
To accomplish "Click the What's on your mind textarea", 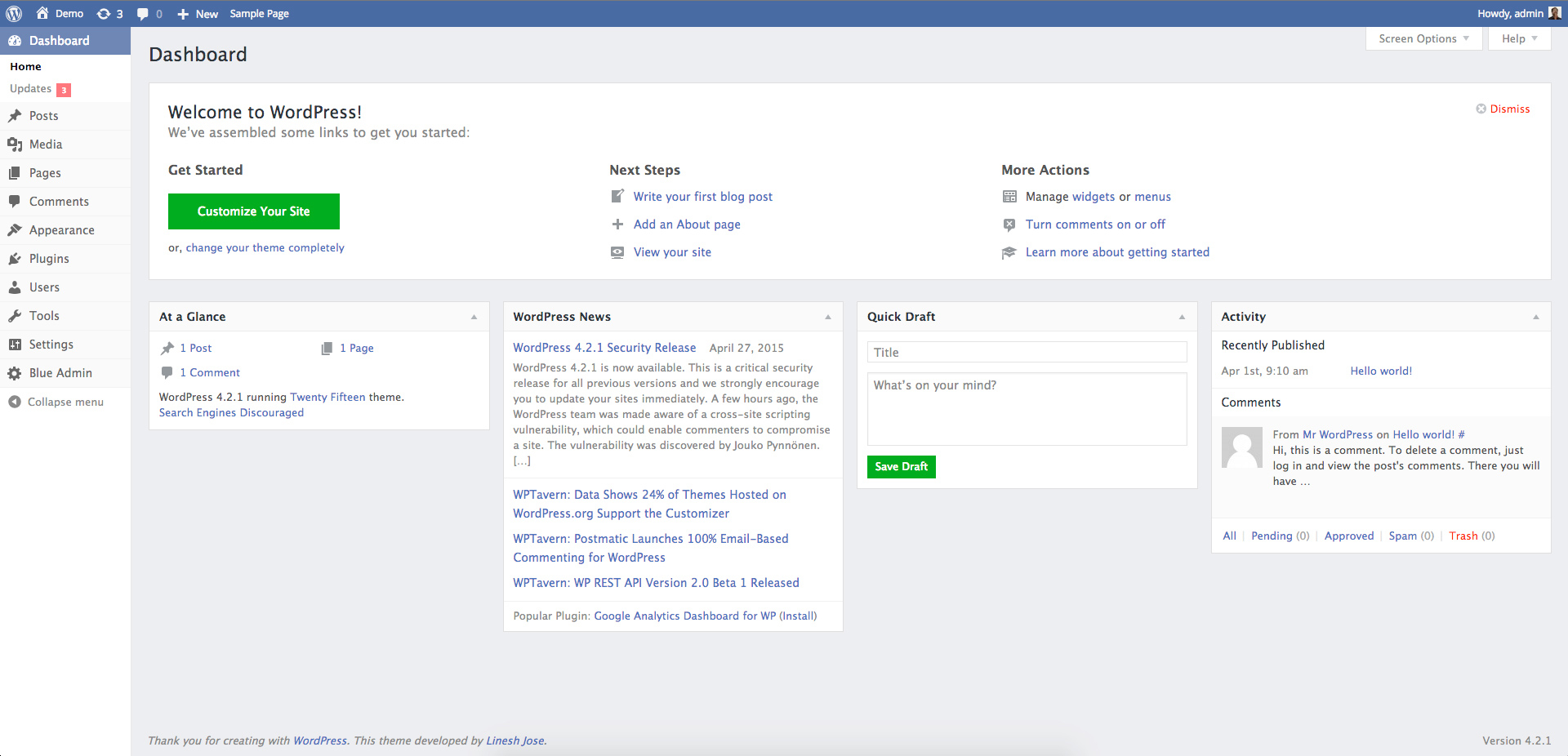I will [x=1027, y=409].
